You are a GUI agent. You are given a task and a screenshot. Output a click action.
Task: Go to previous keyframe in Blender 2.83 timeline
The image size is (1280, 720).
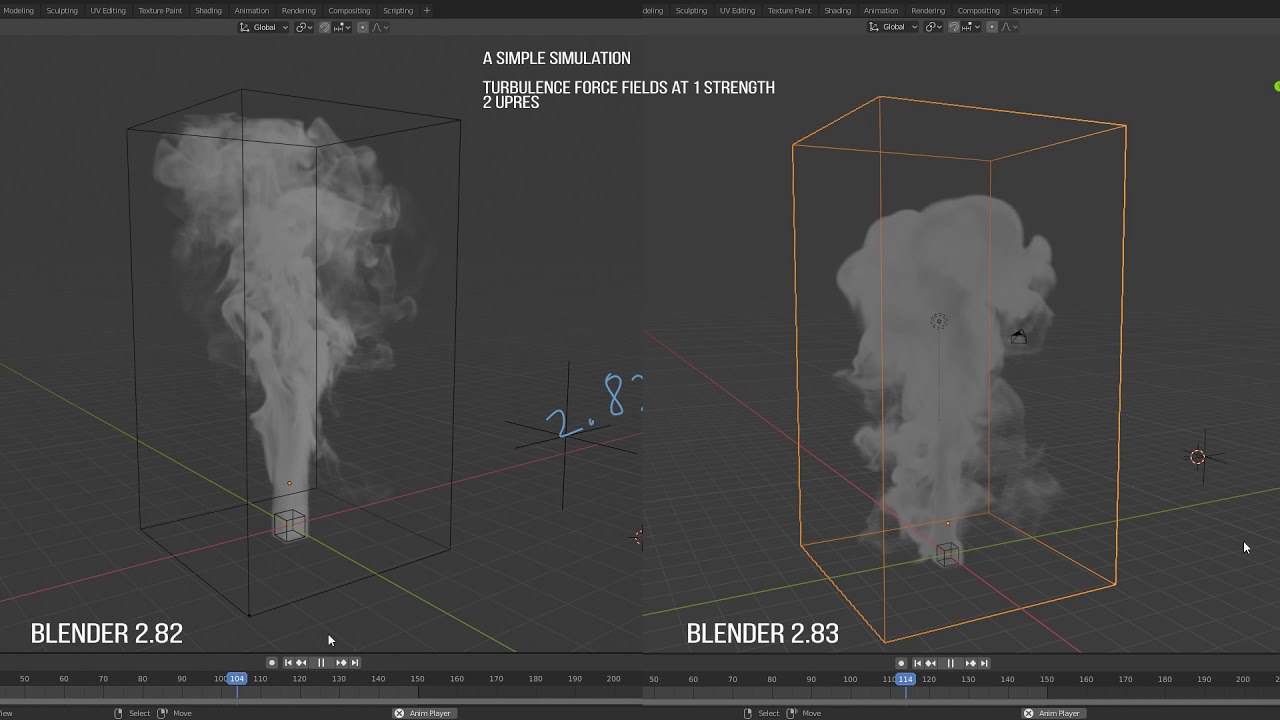click(931, 663)
